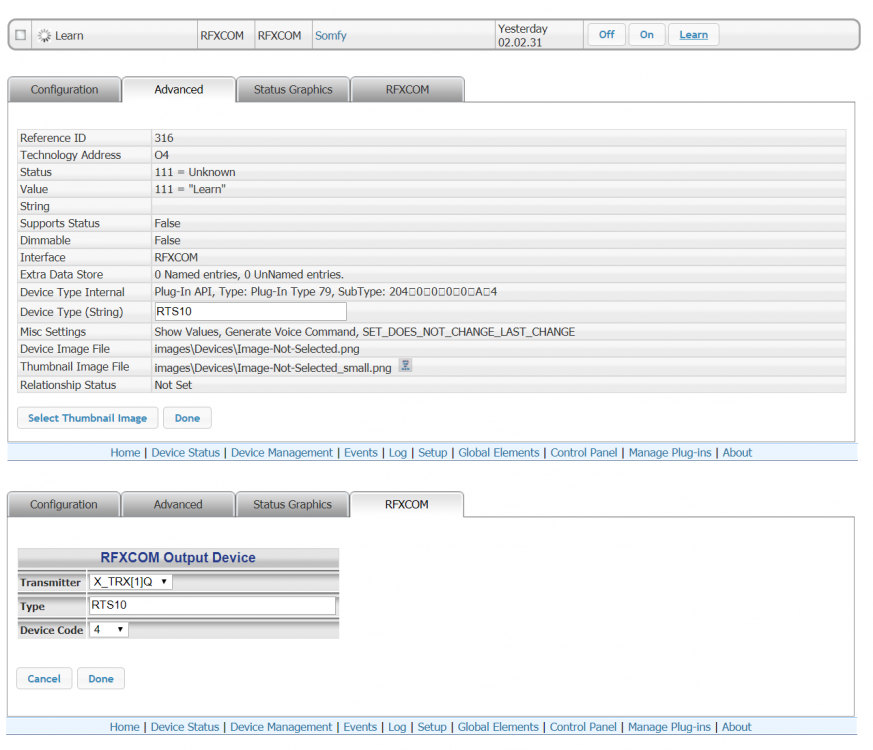873x750 pixels.
Task: Open the lower Advanced tab
Action: pyautogui.click(x=178, y=505)
